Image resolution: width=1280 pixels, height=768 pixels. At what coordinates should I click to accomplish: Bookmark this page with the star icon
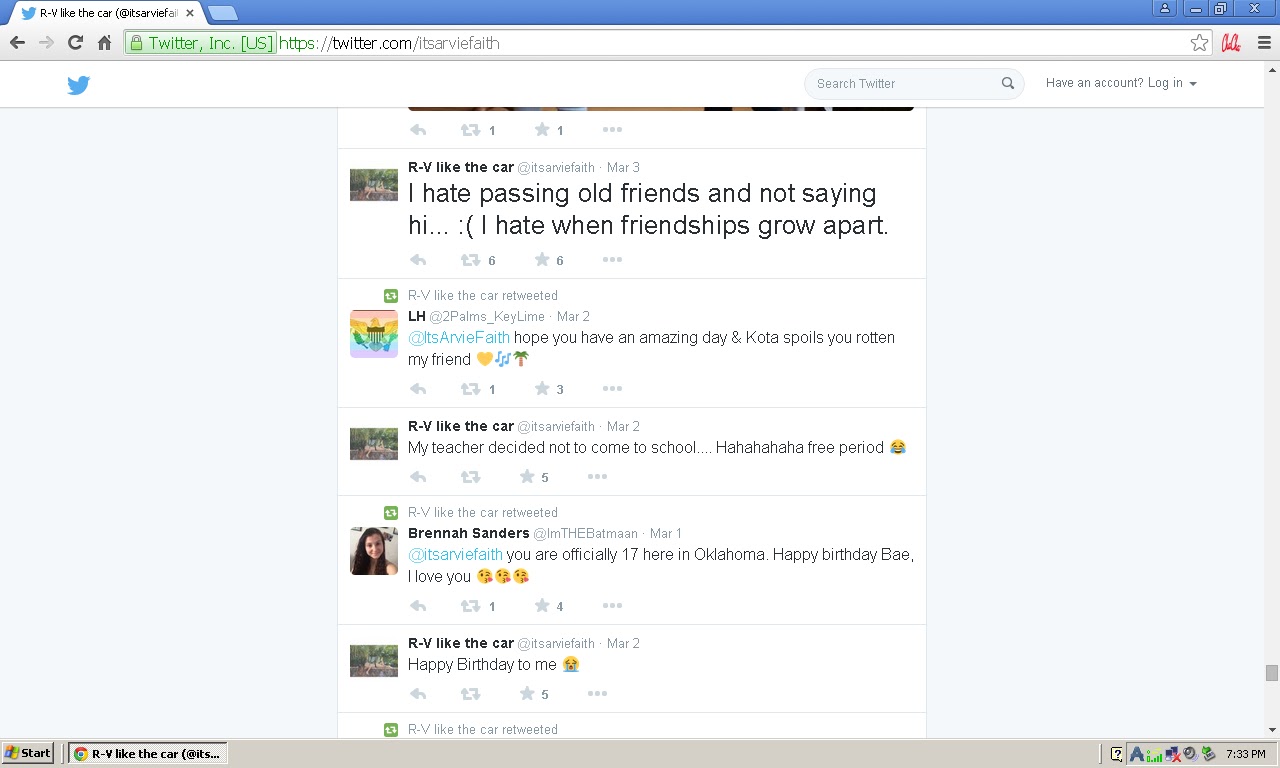1199,43
